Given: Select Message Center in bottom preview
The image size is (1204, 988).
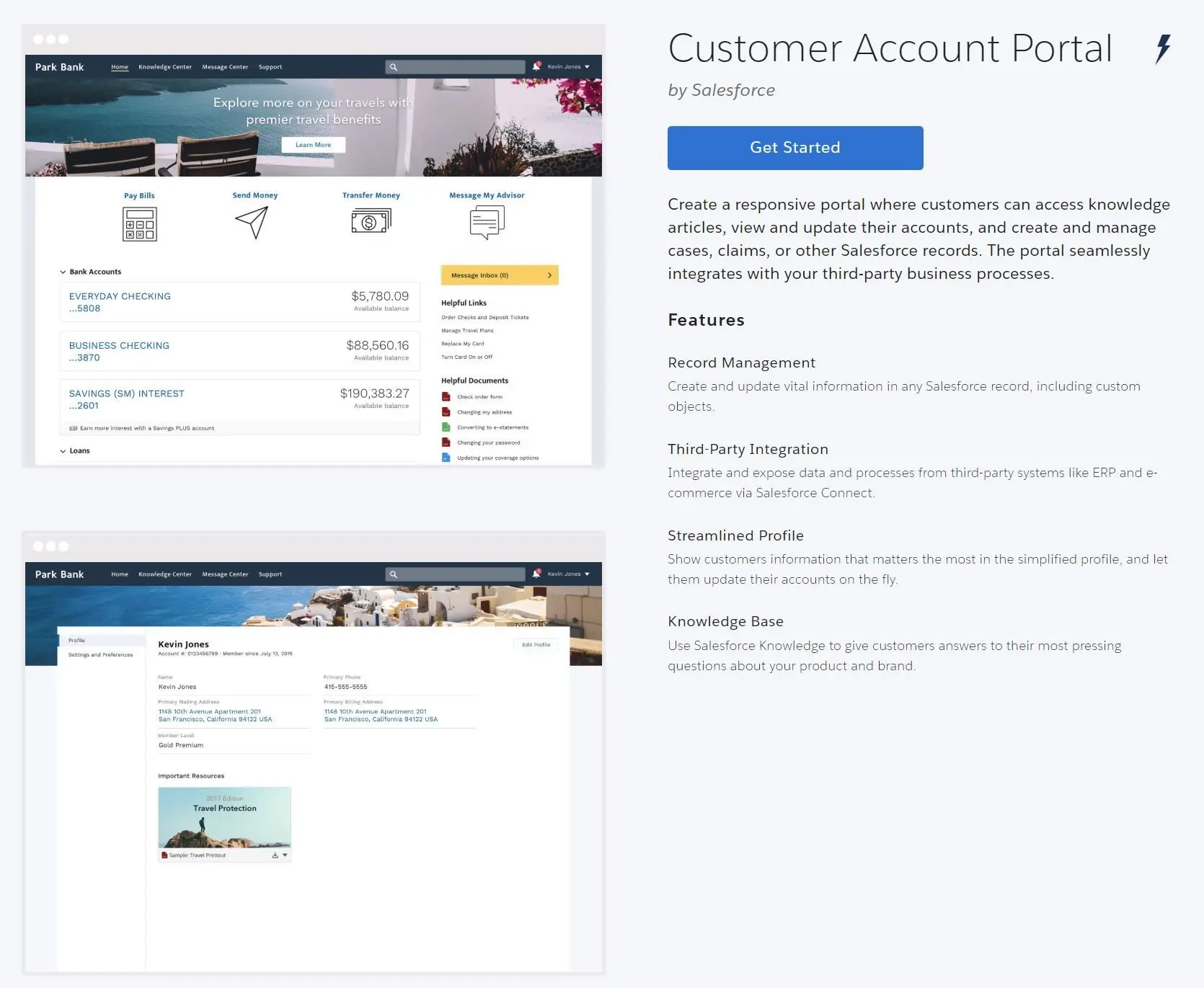Looking at the screenshot, I should click(x=225, y=574).
